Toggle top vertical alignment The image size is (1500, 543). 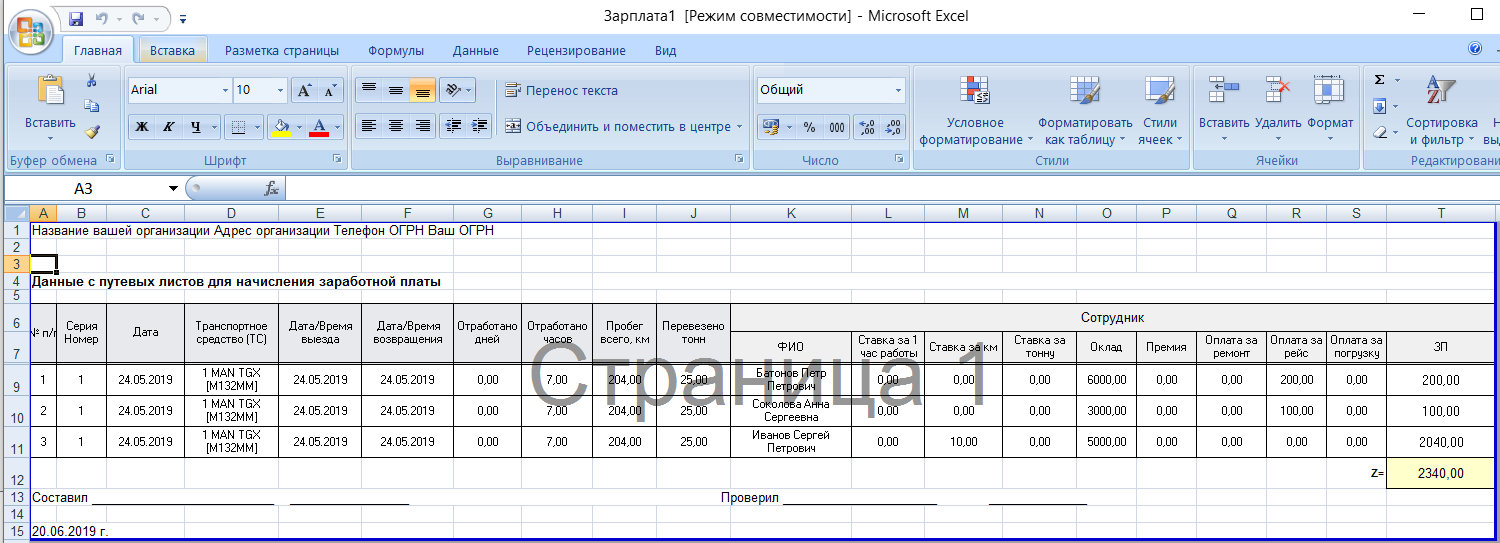click(369, 90)
